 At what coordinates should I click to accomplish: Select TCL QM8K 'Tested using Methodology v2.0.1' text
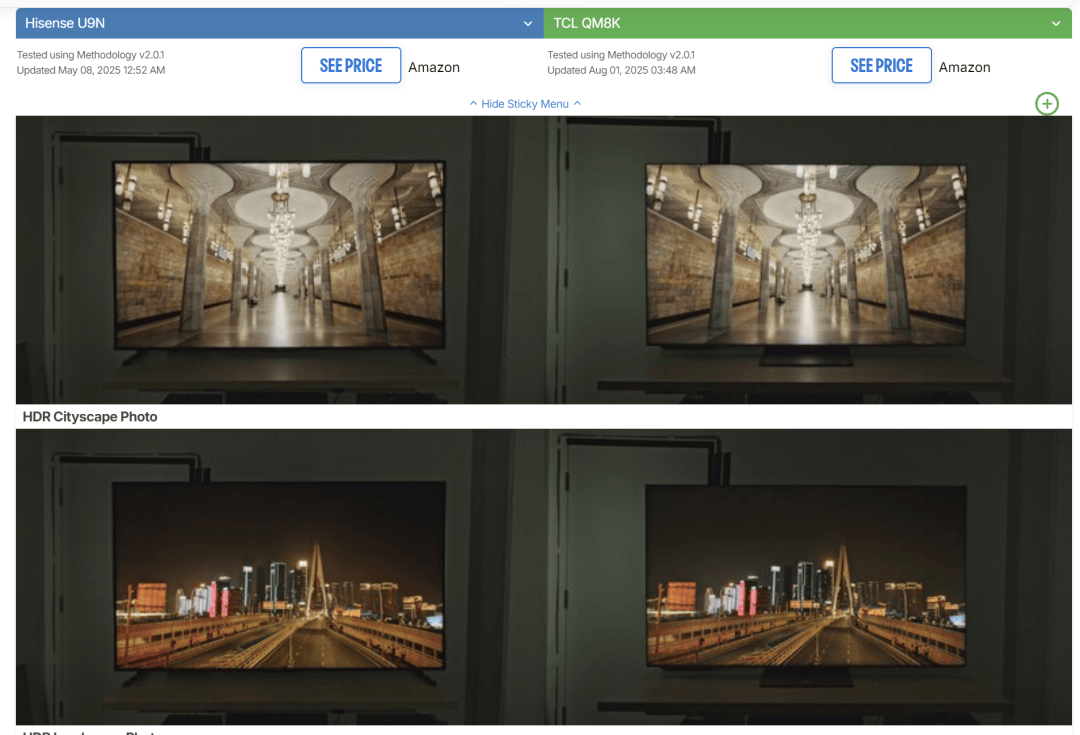tap(621, 55)
